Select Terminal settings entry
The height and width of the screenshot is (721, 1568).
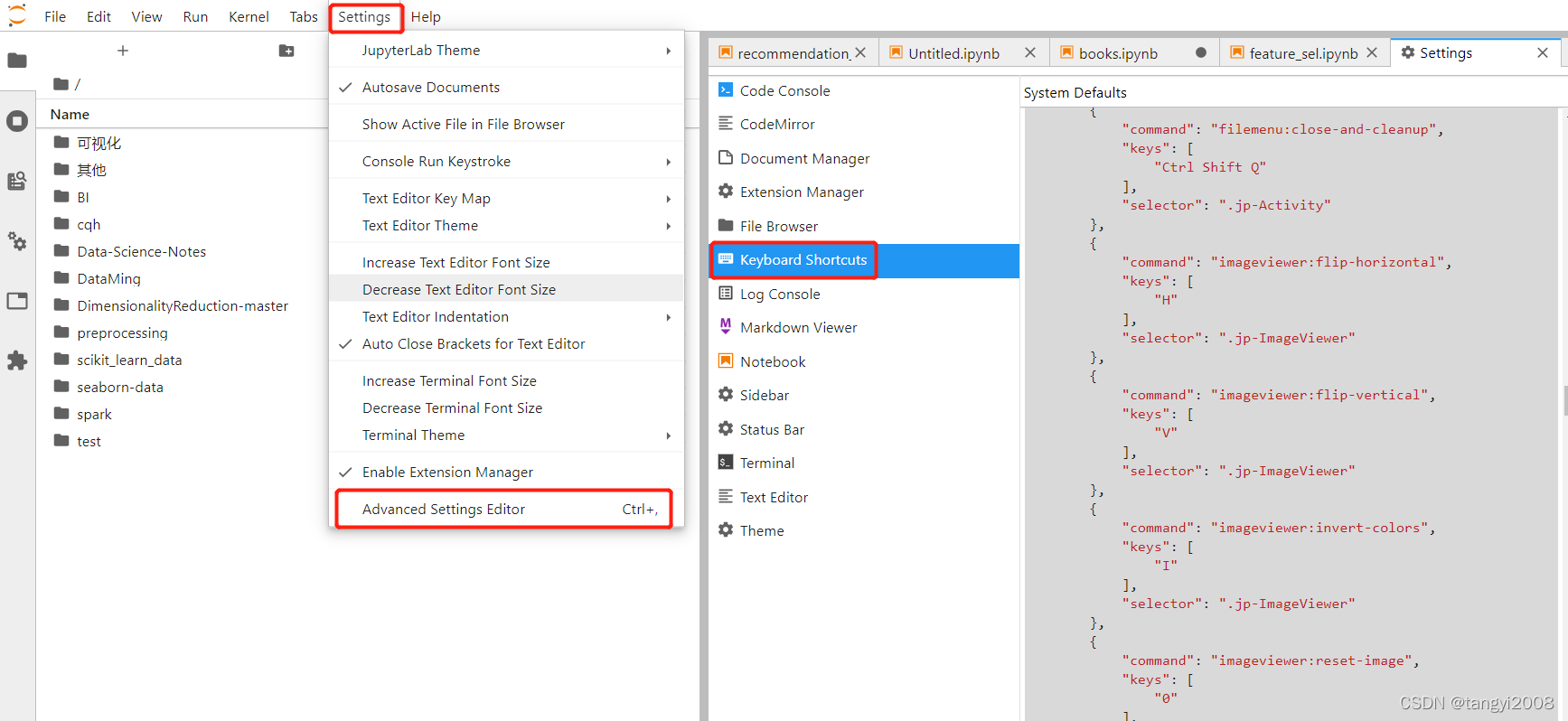pyautogui.click(x=864, y=463)
